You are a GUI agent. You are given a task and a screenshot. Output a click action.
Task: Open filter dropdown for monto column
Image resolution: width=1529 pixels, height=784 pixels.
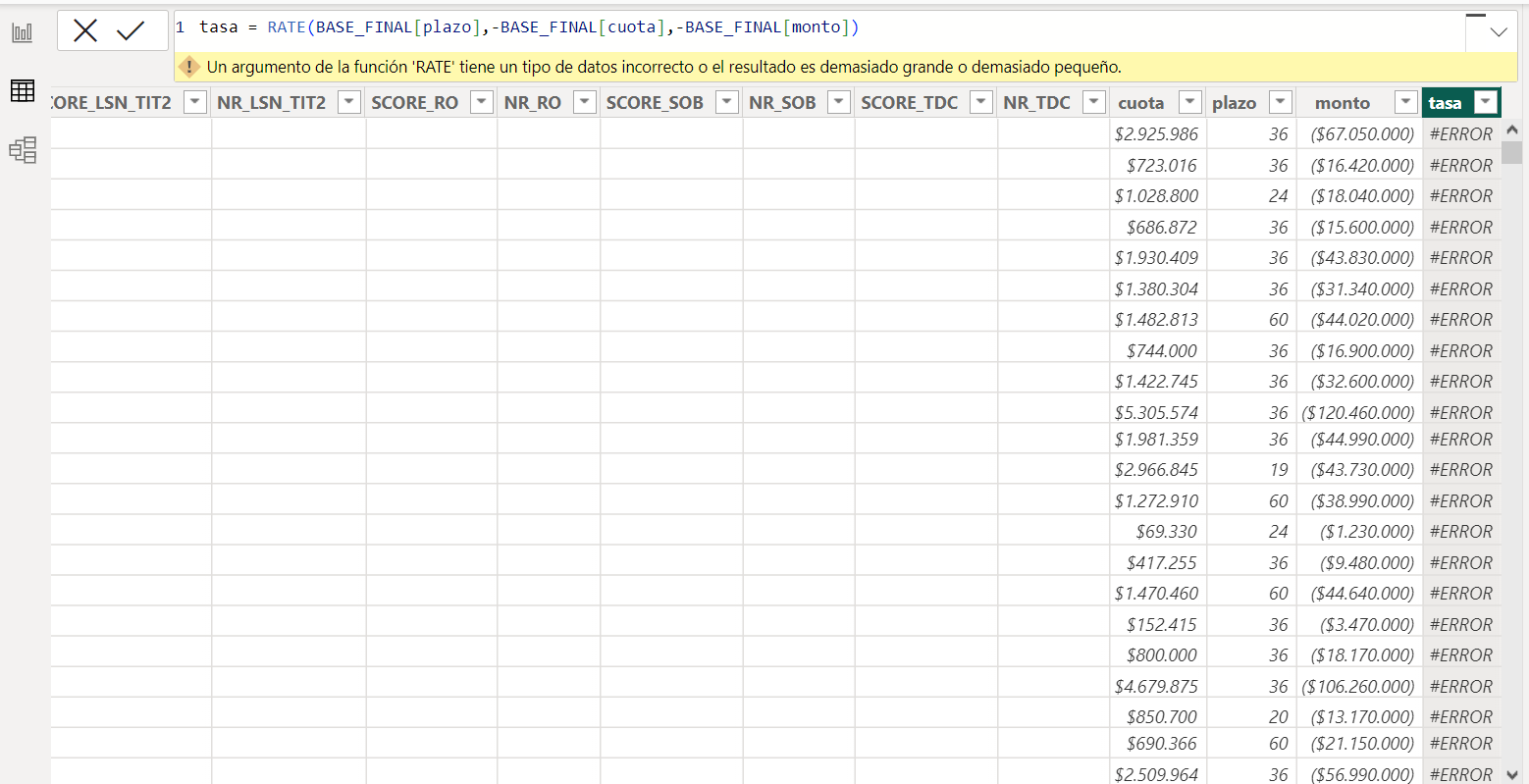pyautogui.click(x=1406, y=102)
